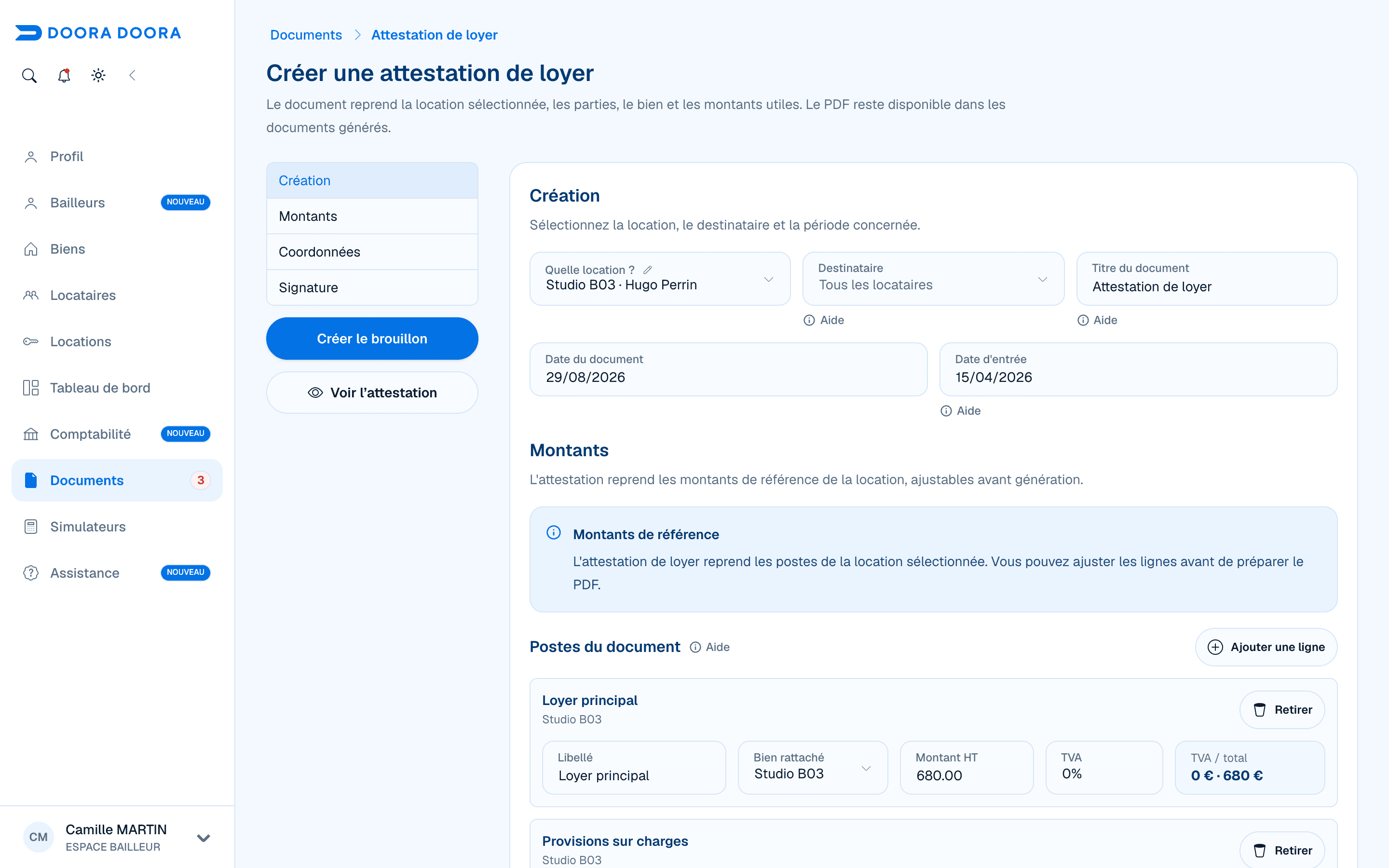Viewport: 1389px width, 868px height.
Task: Open Tableau de bord in the sidebar
Action: (117, 388)
